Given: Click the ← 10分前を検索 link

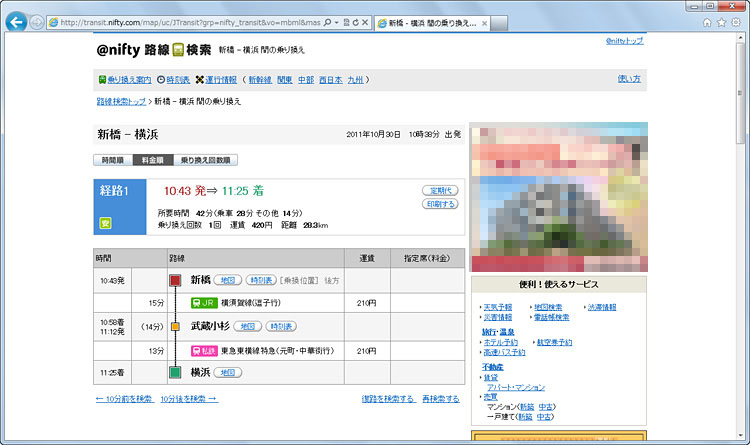Looking at the screenshot, I should click(x=124, y=399).
